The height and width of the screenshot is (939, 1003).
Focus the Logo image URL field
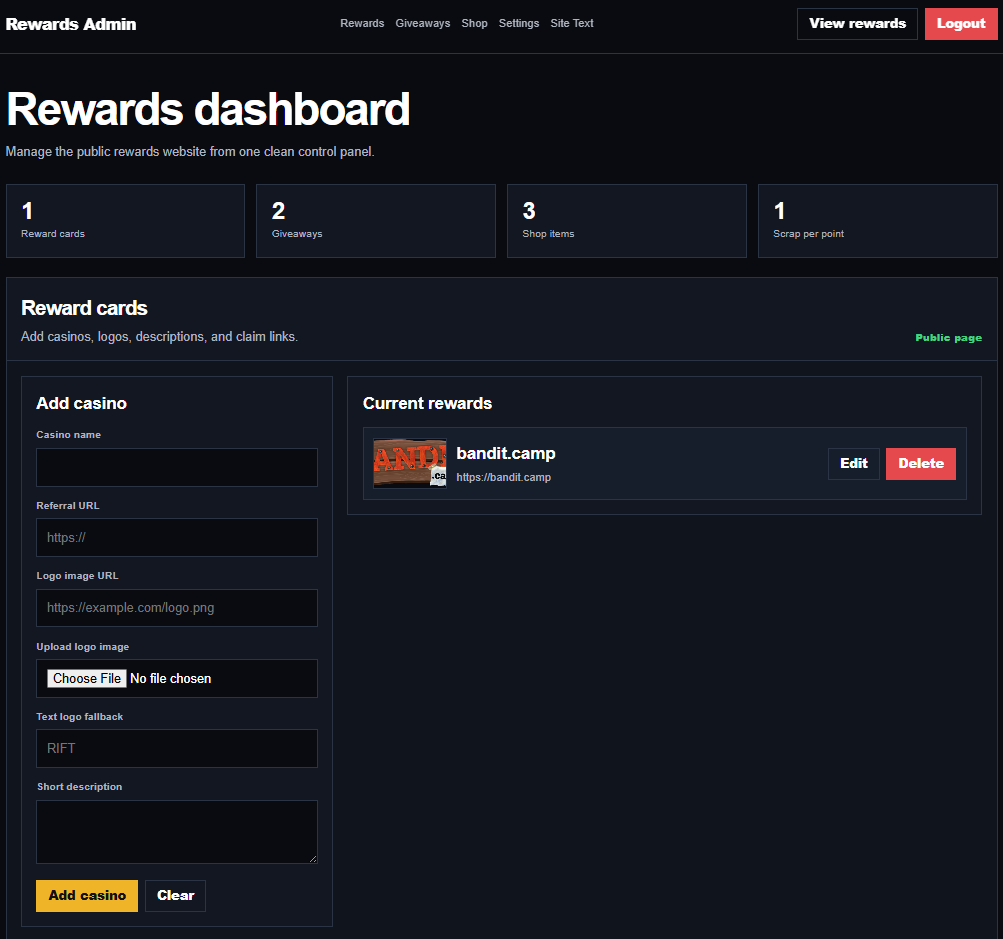point(177,608)
